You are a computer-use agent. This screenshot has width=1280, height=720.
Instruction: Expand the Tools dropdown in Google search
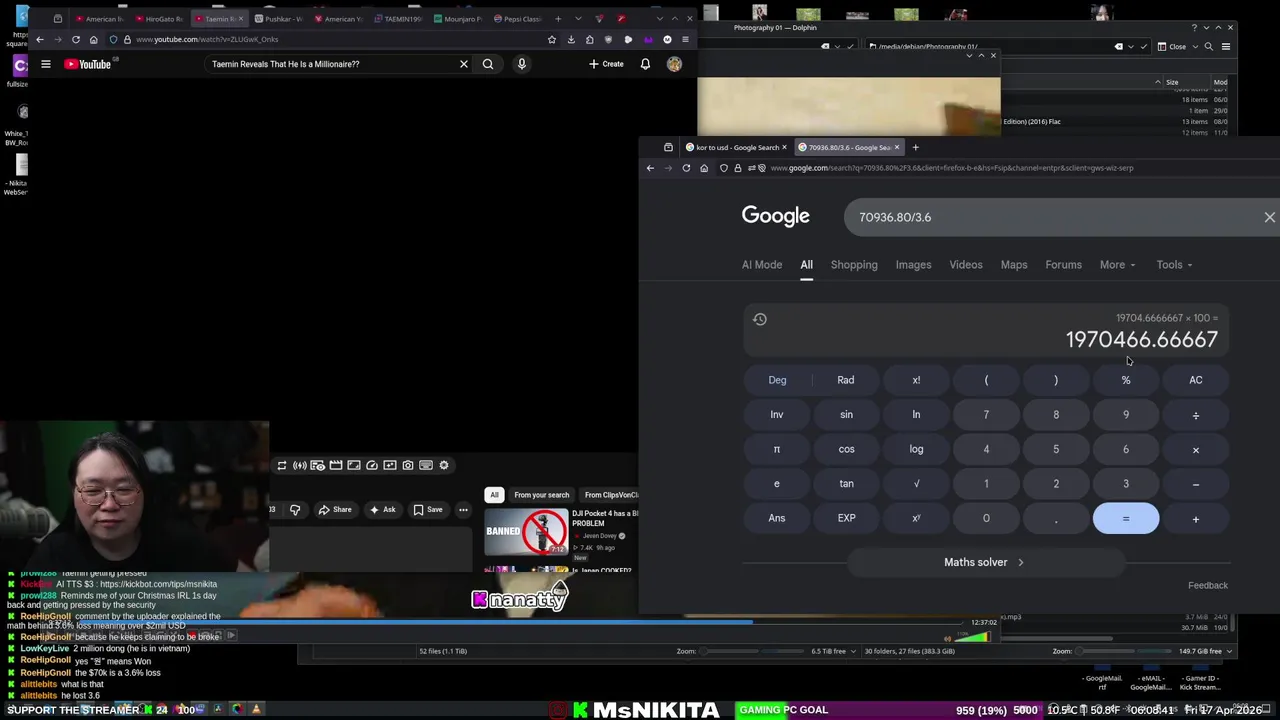[x=1174, y=265]
